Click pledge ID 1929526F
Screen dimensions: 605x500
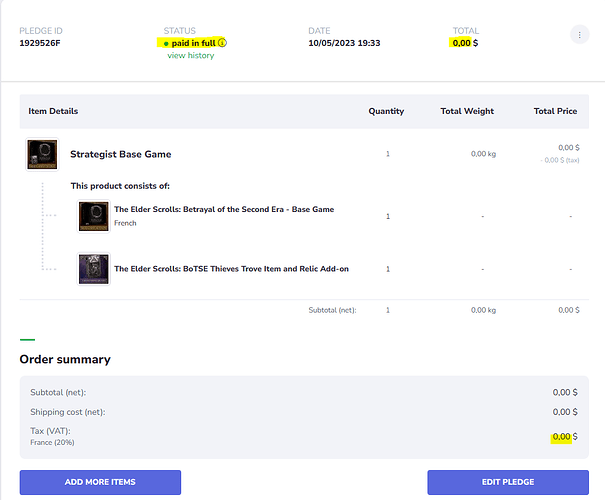tap(40, 43)
